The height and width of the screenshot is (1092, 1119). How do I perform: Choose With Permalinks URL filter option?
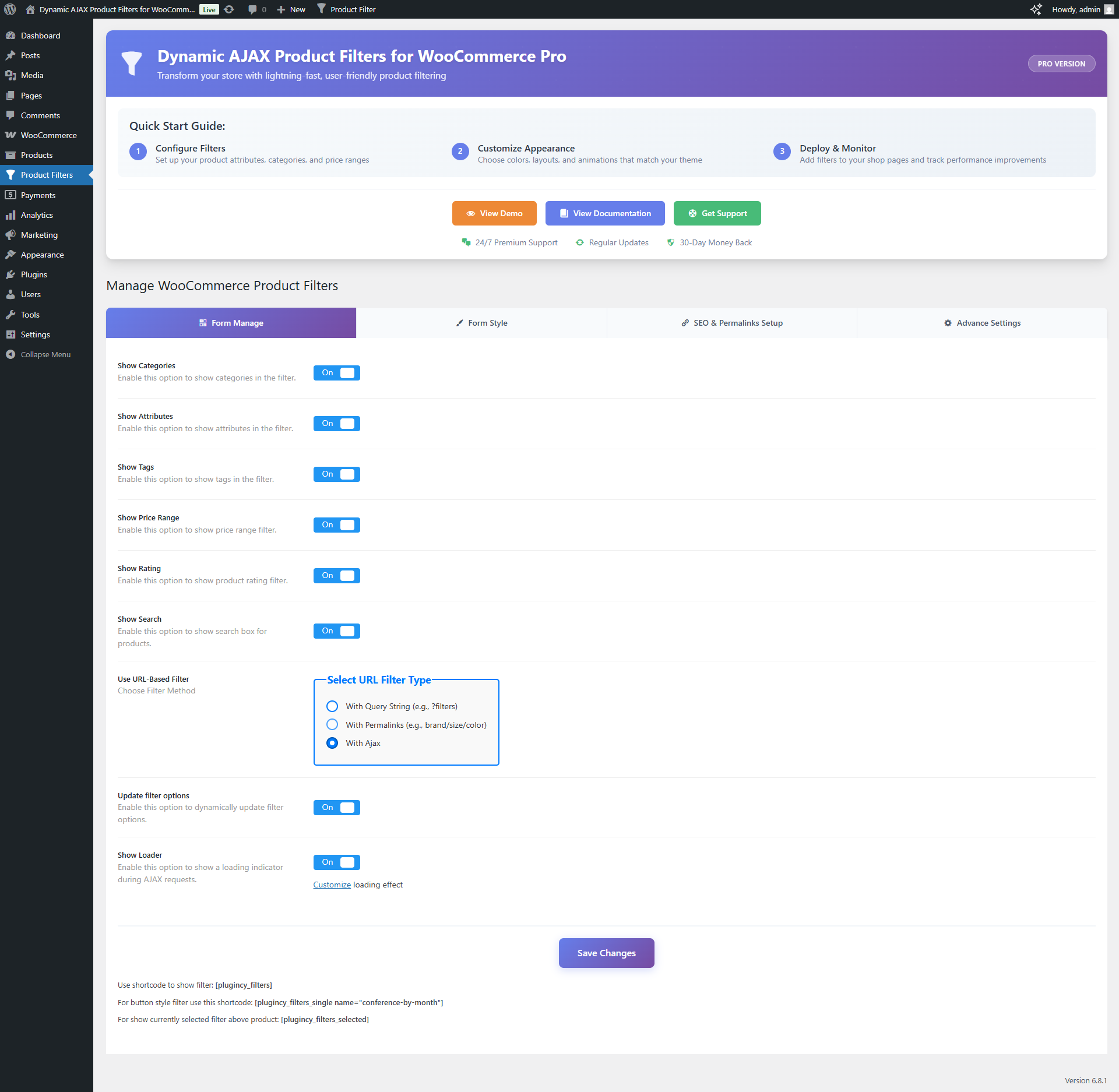coord(332,724)
